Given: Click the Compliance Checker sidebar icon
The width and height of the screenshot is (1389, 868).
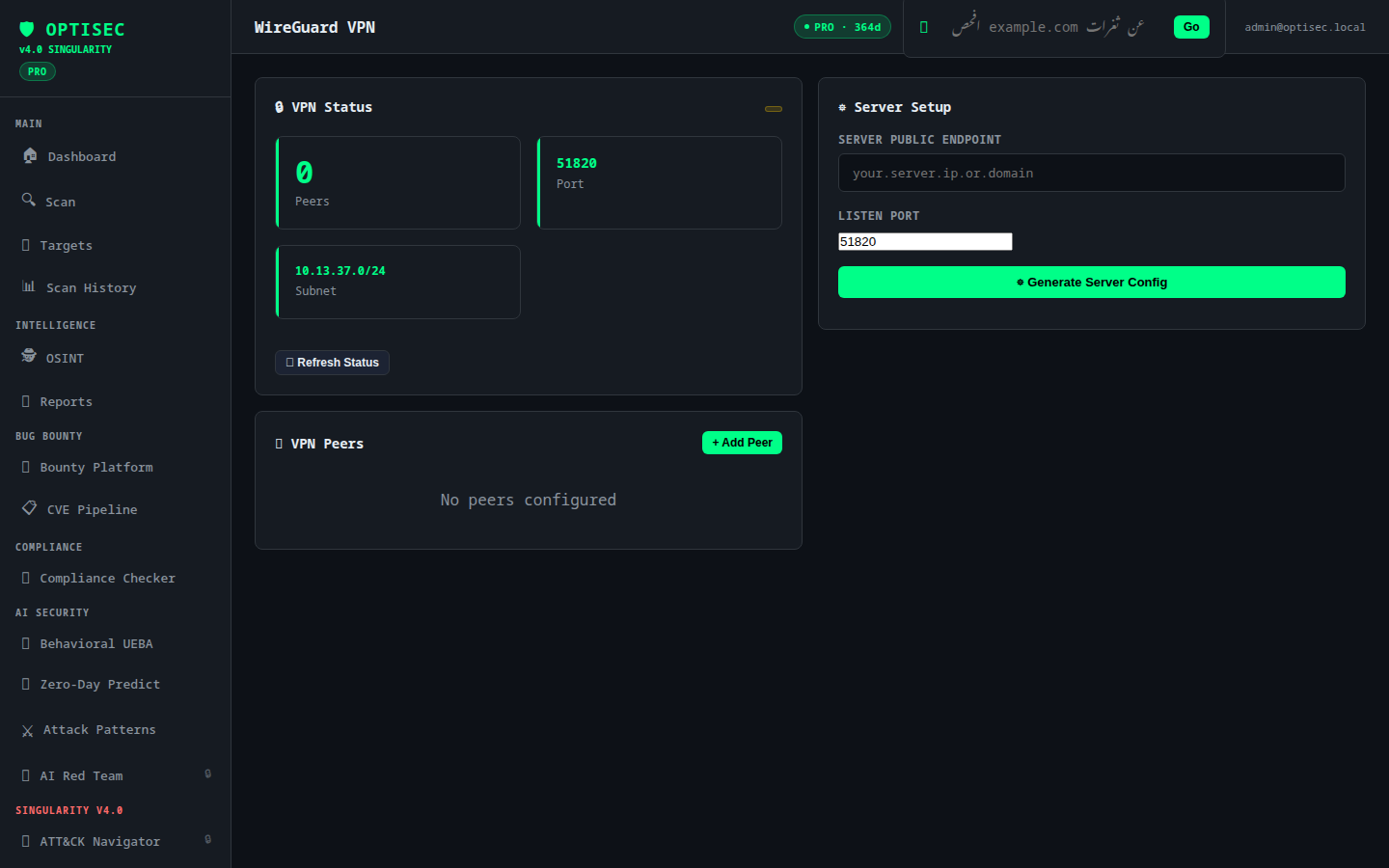Looking at the screenshot, I should [x=26, y=578].
